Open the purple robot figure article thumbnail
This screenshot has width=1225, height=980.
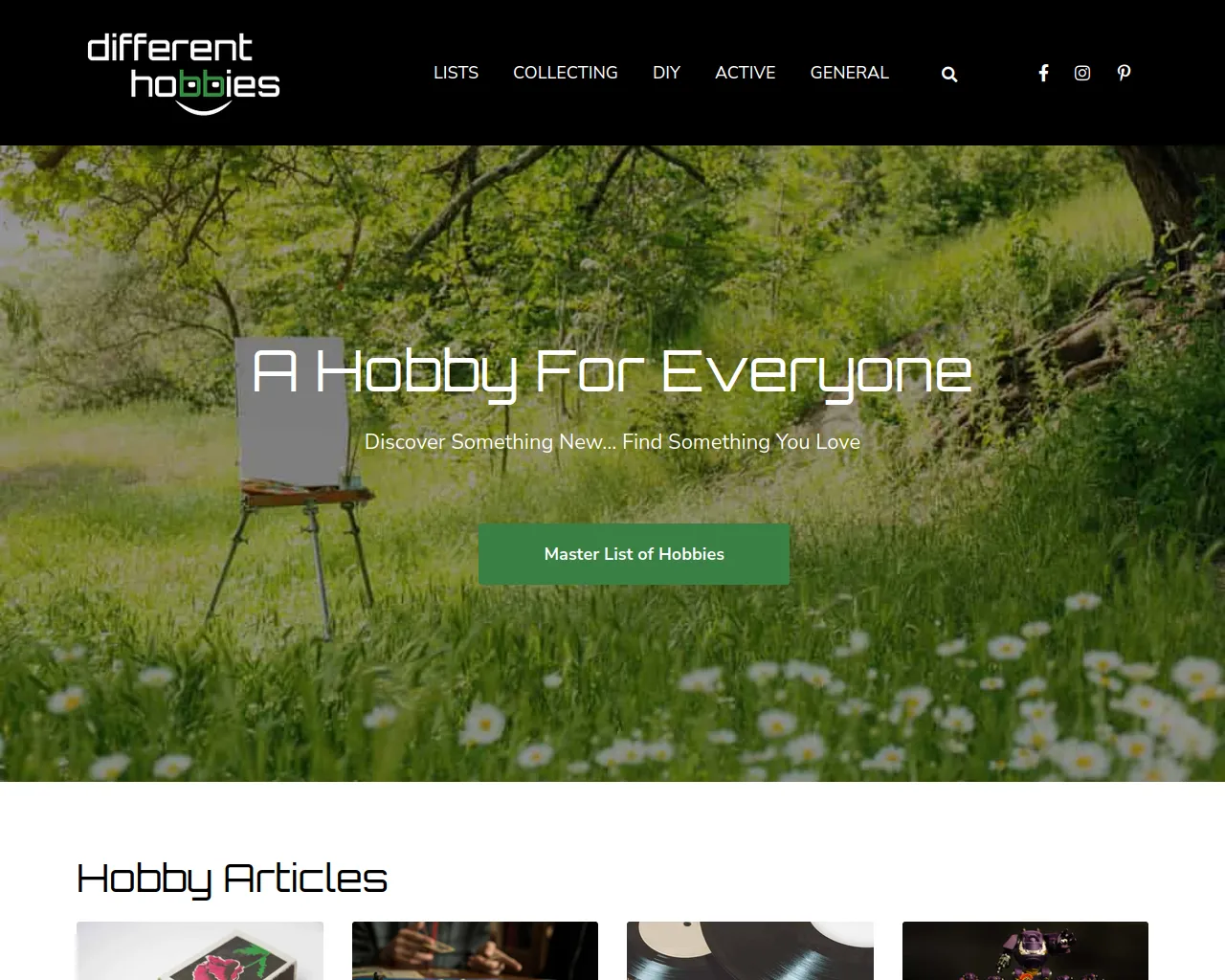[1025, 950]
